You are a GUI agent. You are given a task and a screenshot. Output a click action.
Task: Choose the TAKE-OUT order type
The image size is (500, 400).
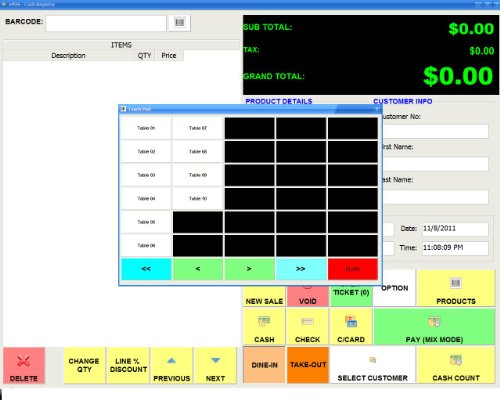click(308, 365)
